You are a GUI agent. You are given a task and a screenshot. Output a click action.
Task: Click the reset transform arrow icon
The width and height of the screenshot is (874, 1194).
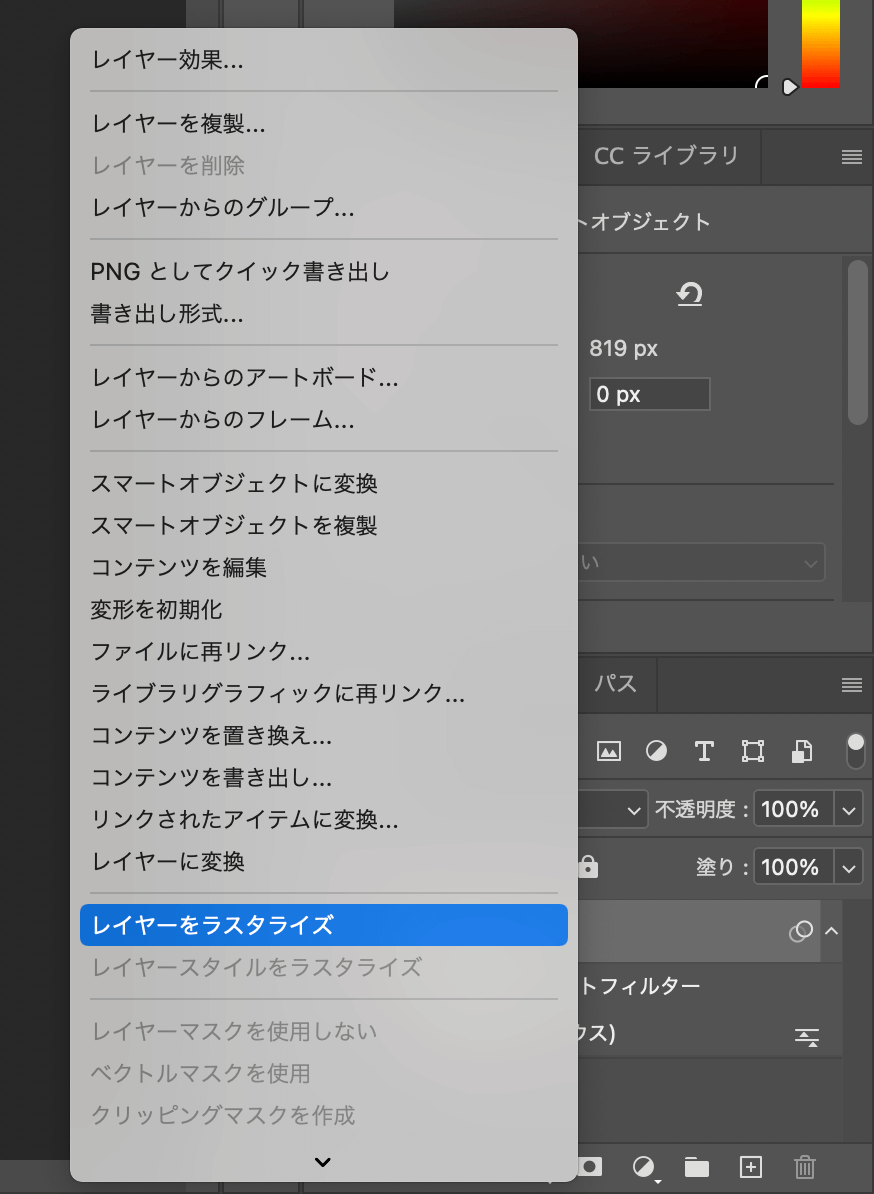pos(690,295)
